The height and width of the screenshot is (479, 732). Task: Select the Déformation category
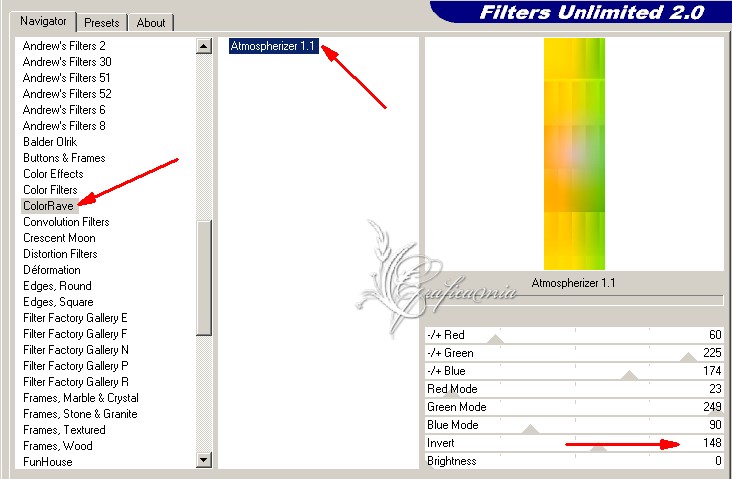(51, 270)
